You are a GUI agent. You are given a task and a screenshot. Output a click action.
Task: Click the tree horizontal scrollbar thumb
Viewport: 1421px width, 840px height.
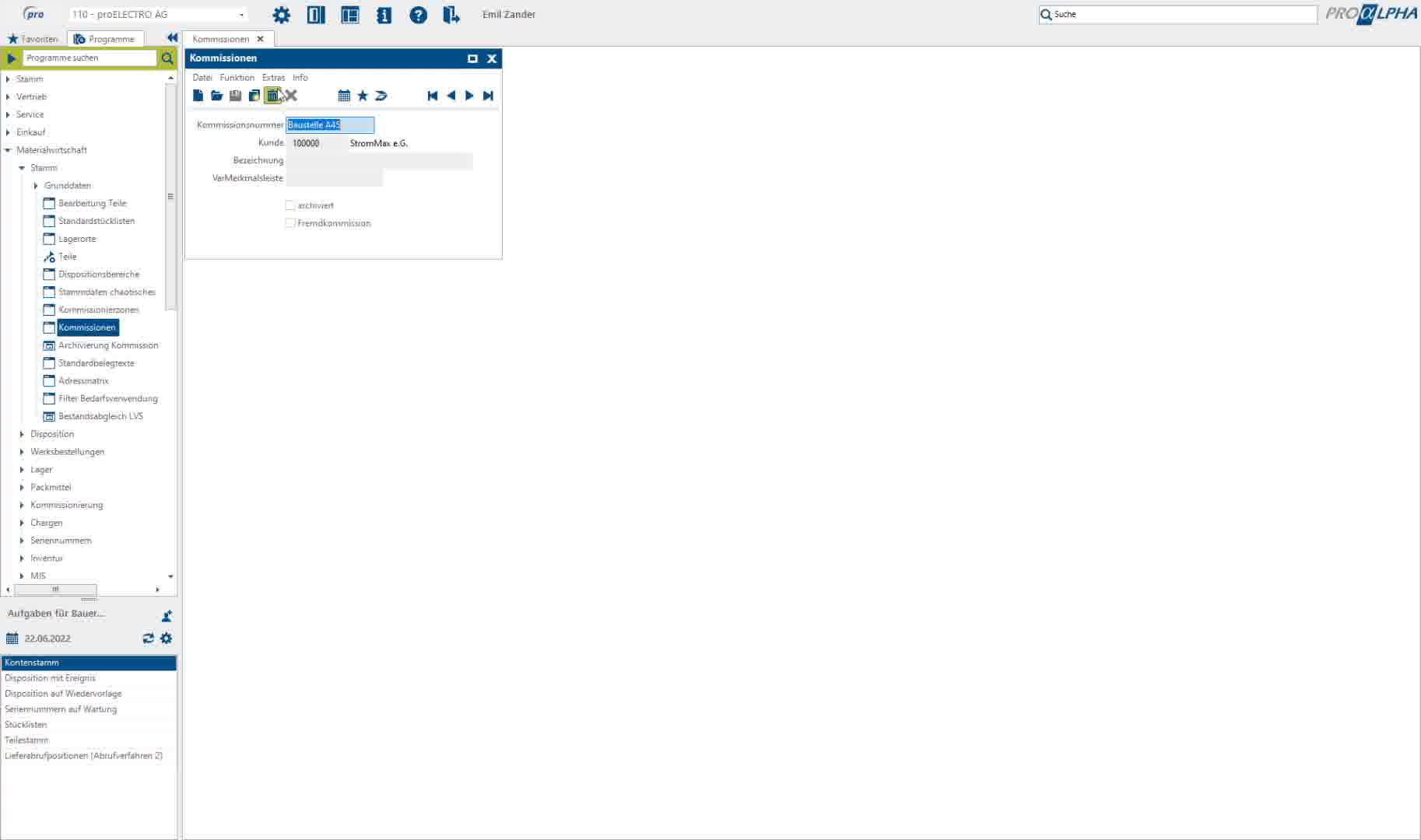(55, 590)
